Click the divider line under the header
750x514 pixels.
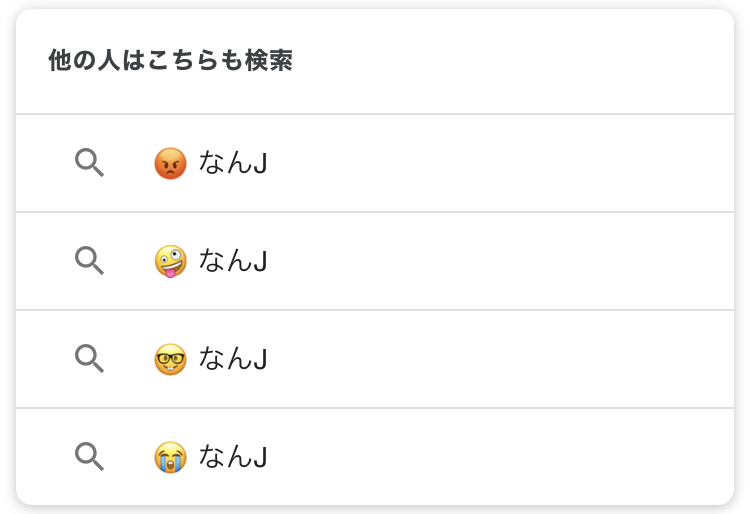pos(375,114)
